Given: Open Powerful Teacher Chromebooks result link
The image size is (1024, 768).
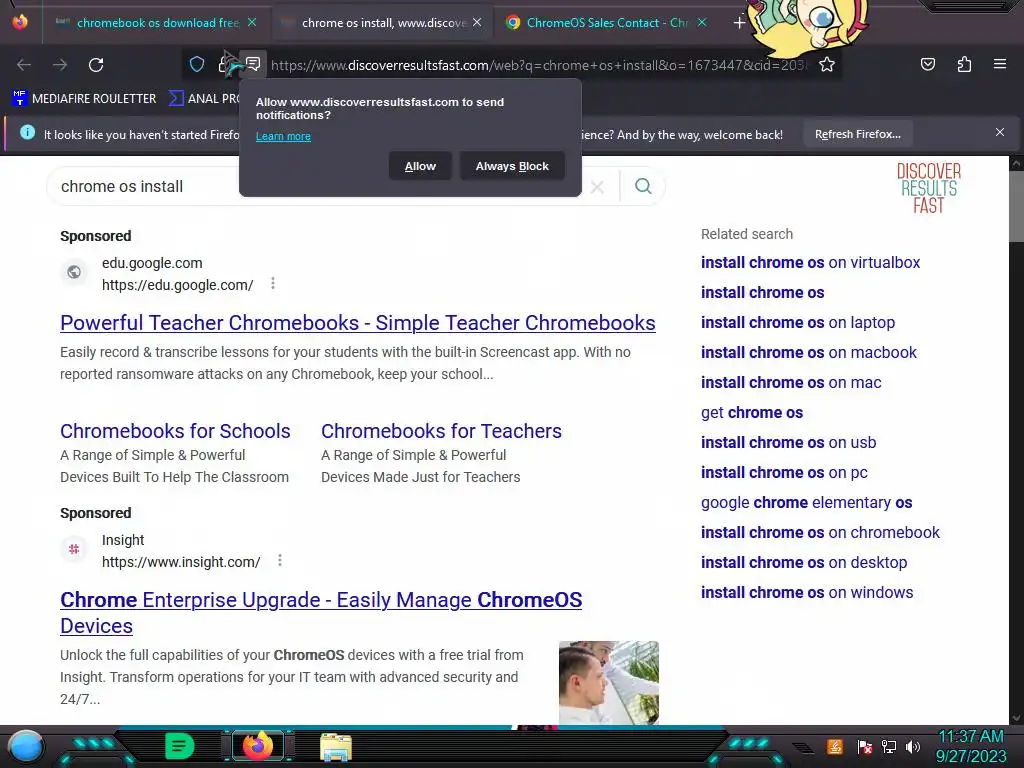Looking at the screenshot, I should 358,323.
